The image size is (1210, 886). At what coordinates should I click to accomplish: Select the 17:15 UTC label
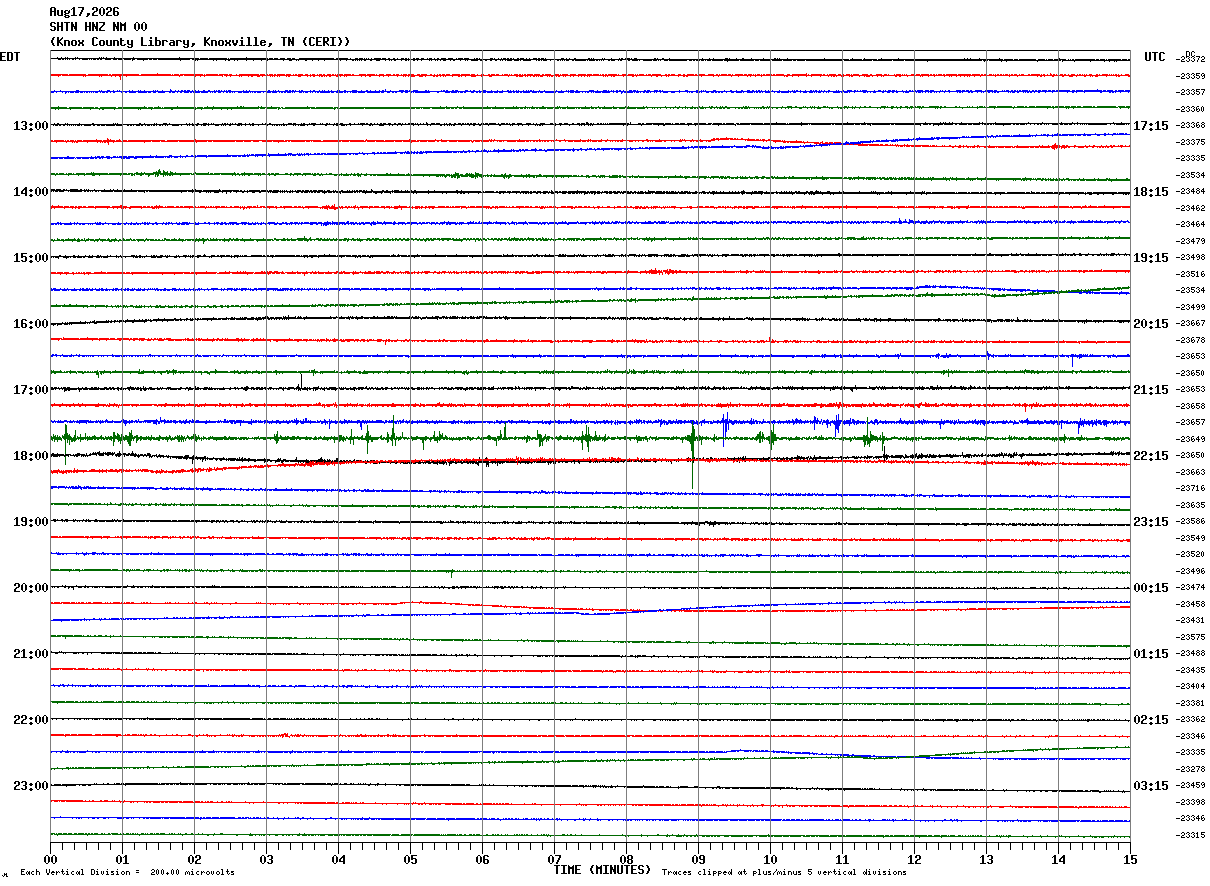pyautogui.click(x=1151, y=126)
